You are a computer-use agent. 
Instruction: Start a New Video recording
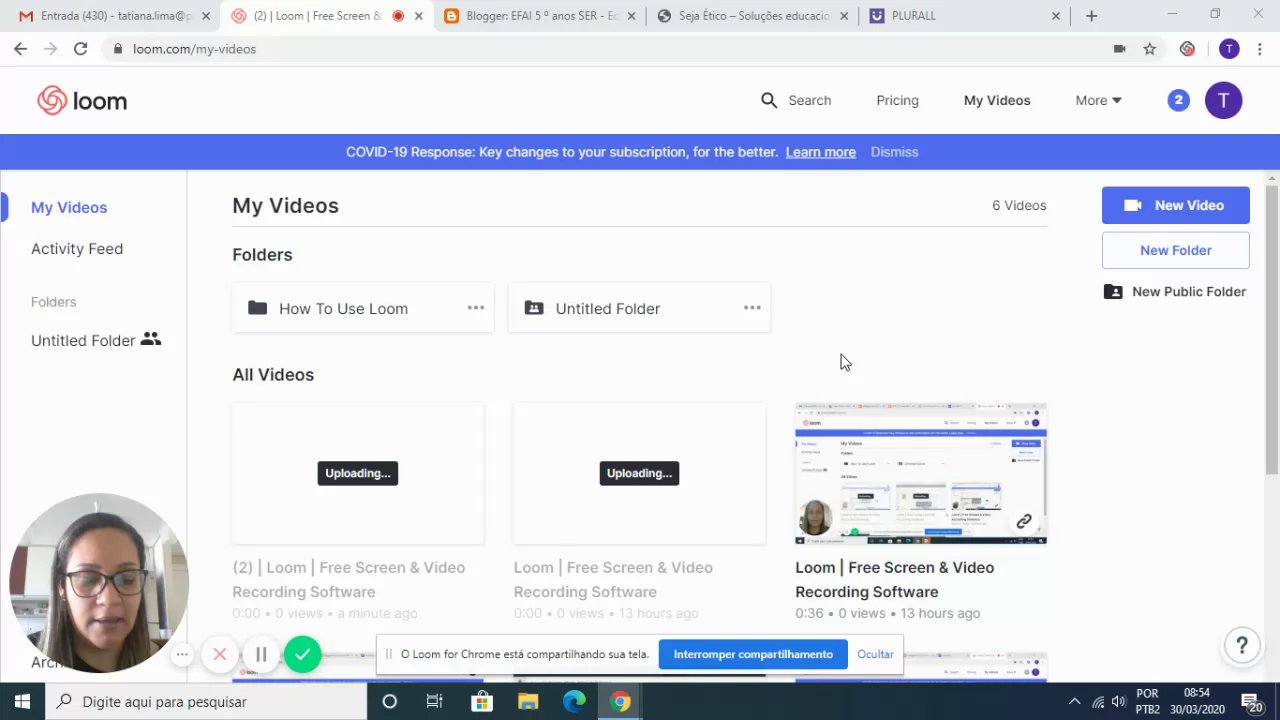pos(1176,205)
